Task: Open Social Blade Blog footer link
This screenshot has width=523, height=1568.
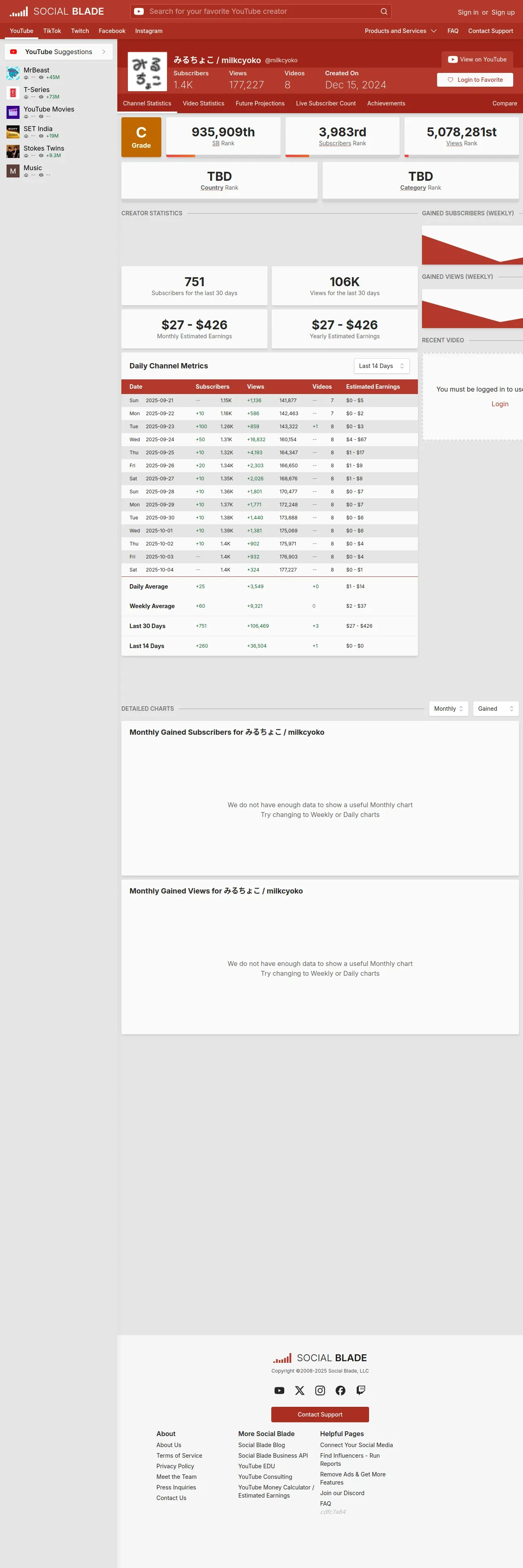Action: click(x=261, y=1445)
